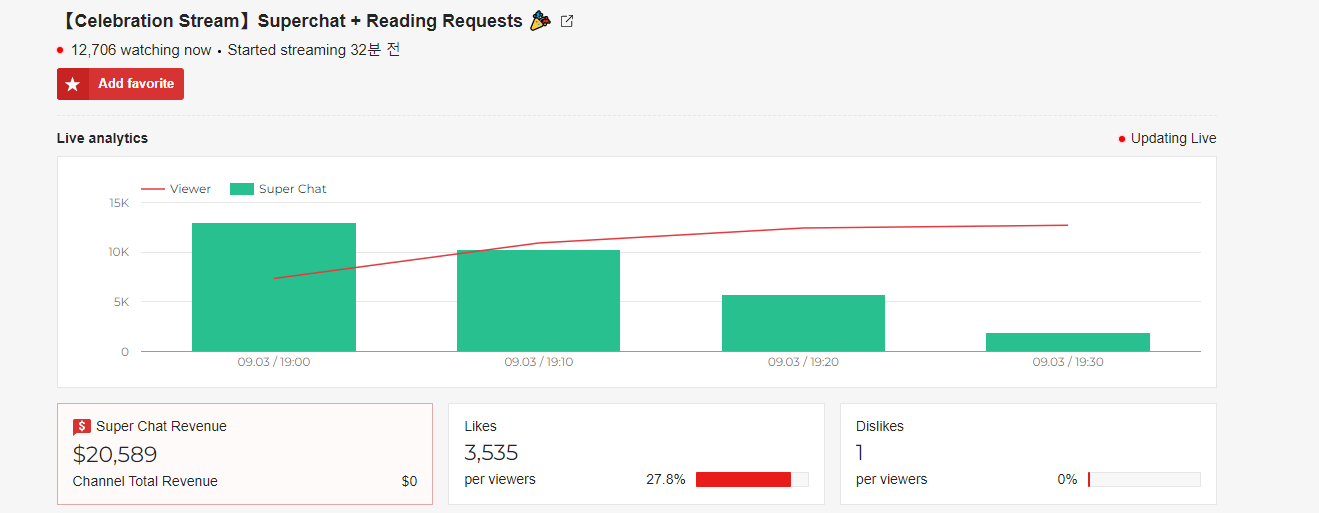Click the $20,589 revenue value
Image resolution: width=1319 pixels, height=513 pixels.
click(x=115, y=454)
